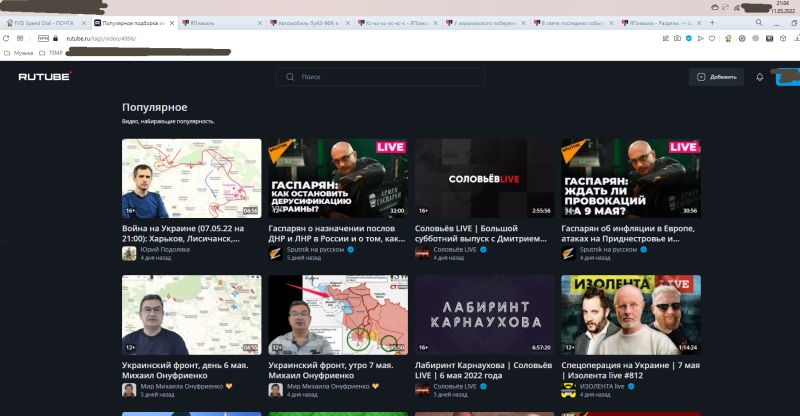Click the grey globe extension icon
The height and width of the screenshot is (416, 800).
pos(756,38)
